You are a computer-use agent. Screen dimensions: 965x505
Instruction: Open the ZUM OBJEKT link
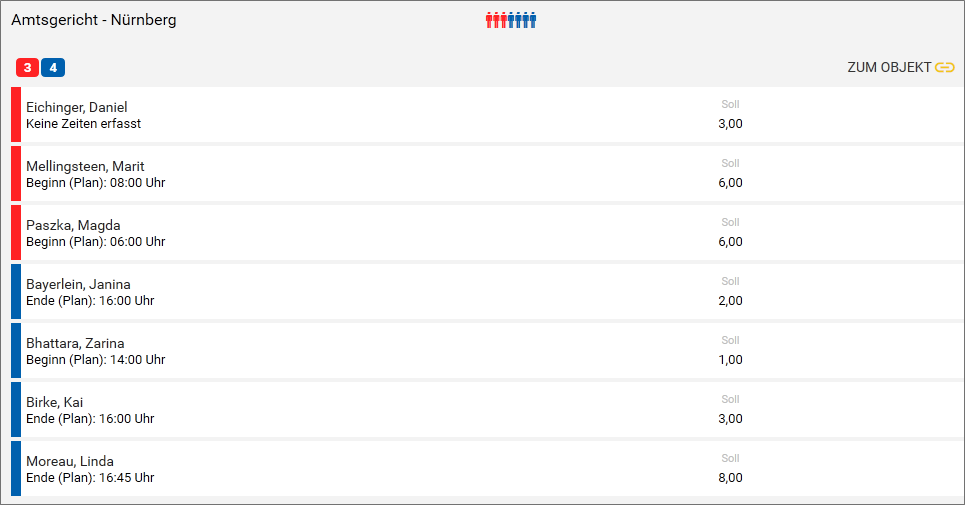pos(889,68)
